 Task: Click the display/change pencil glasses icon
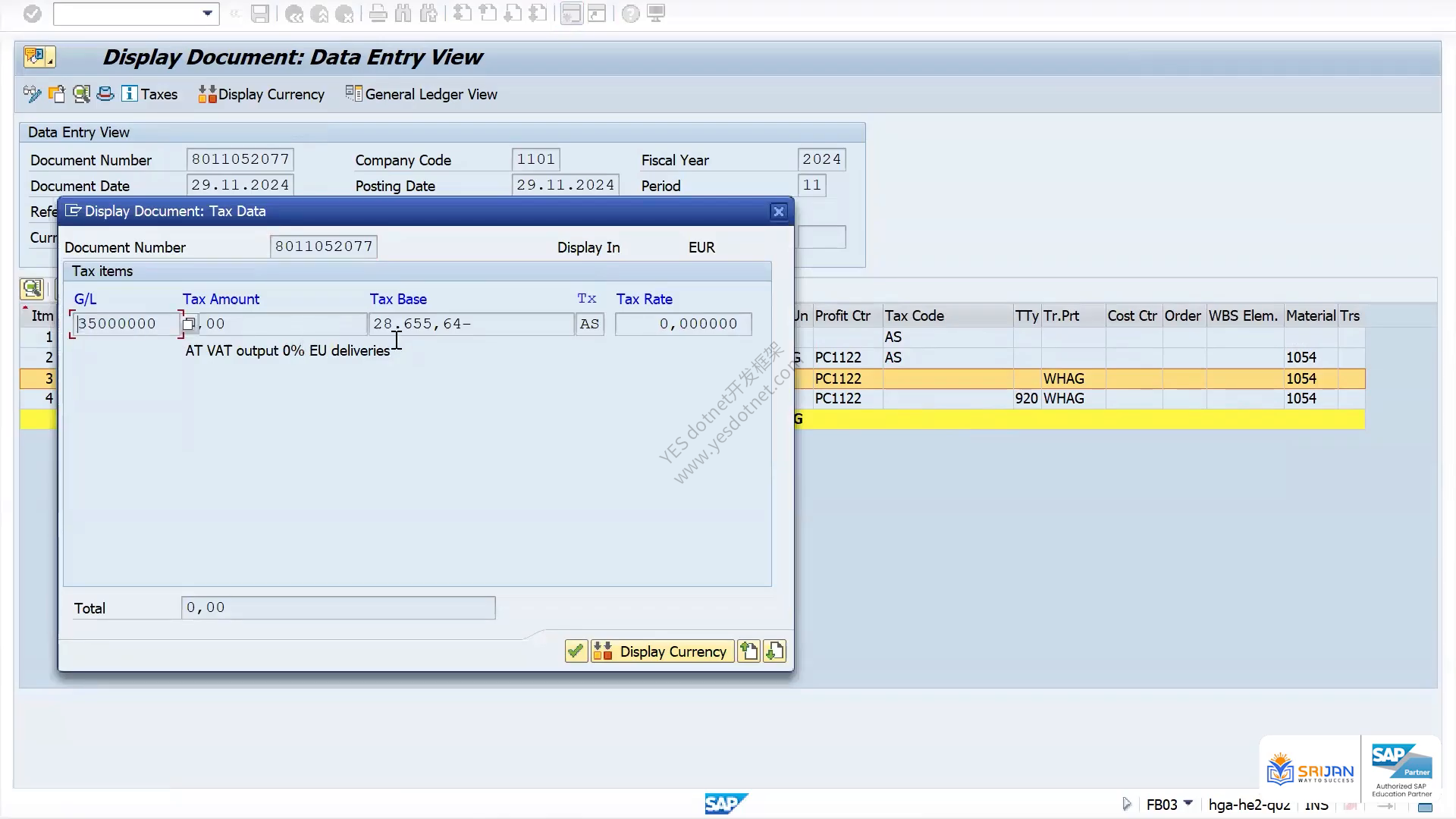click(32, 94)
